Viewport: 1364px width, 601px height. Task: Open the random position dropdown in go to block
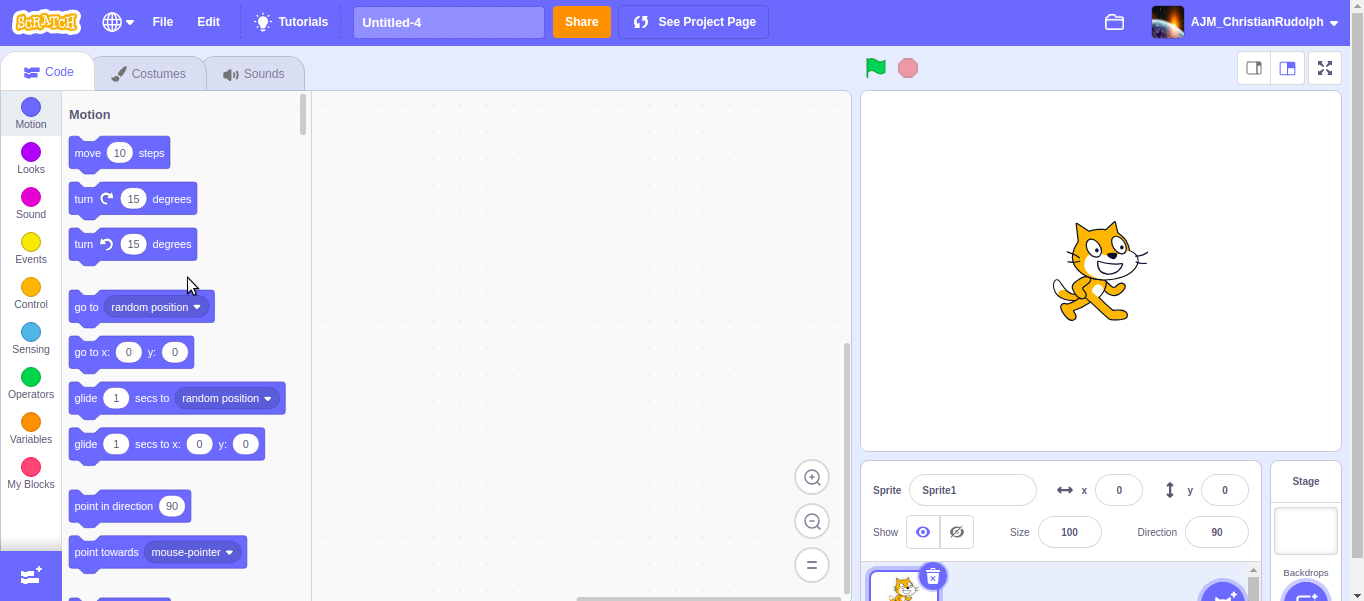click(x=155, y=307)
